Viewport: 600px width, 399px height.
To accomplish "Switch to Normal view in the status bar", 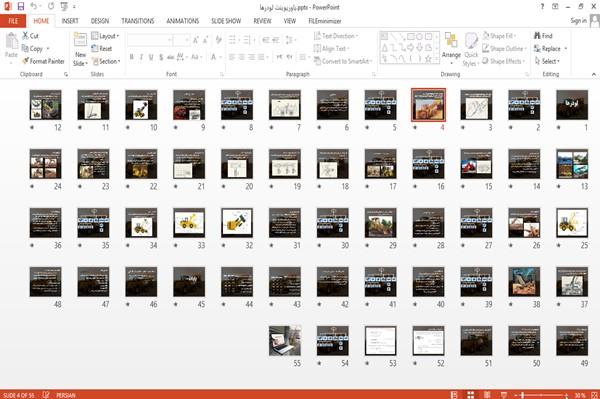I will (454, 395).
